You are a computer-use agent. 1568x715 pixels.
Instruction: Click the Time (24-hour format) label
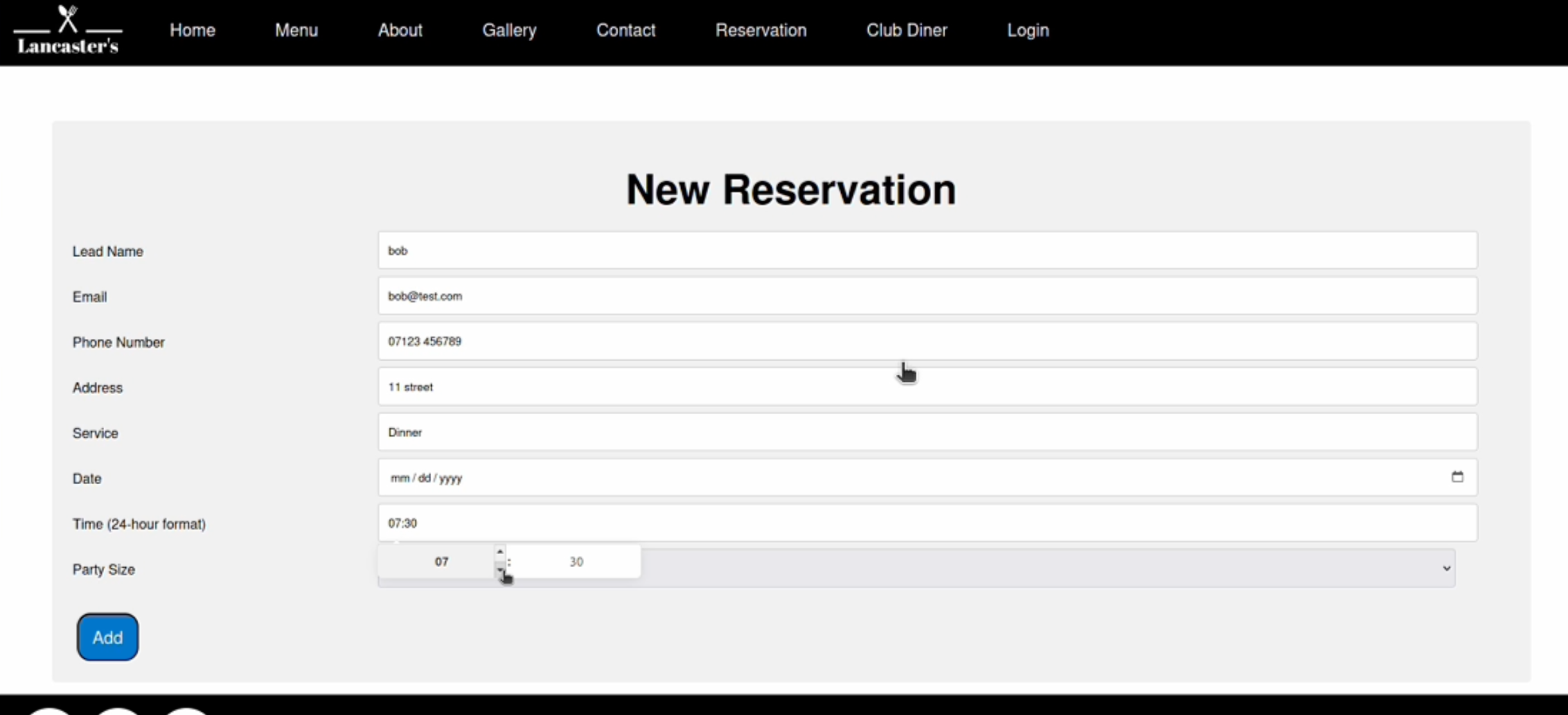pos(139,524)
